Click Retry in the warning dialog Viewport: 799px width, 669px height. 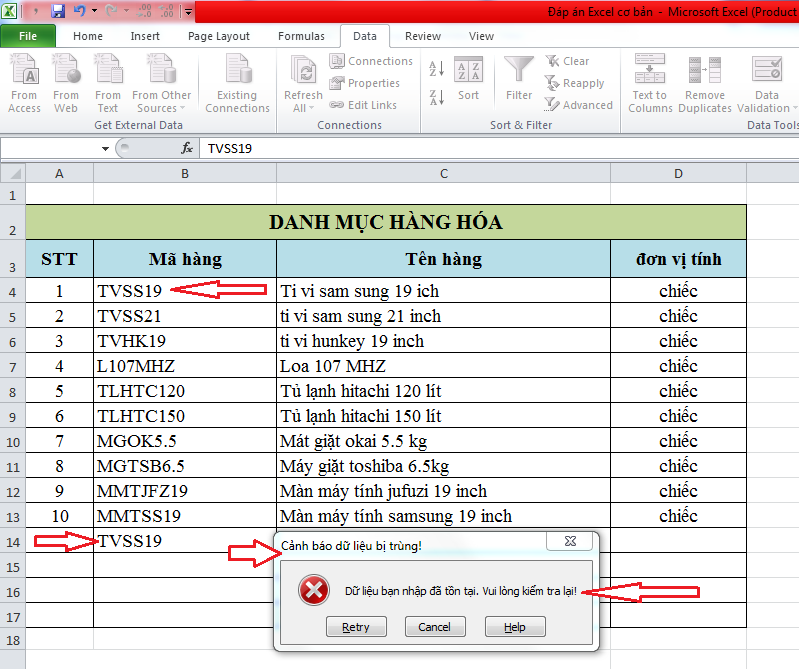(356, 627)
